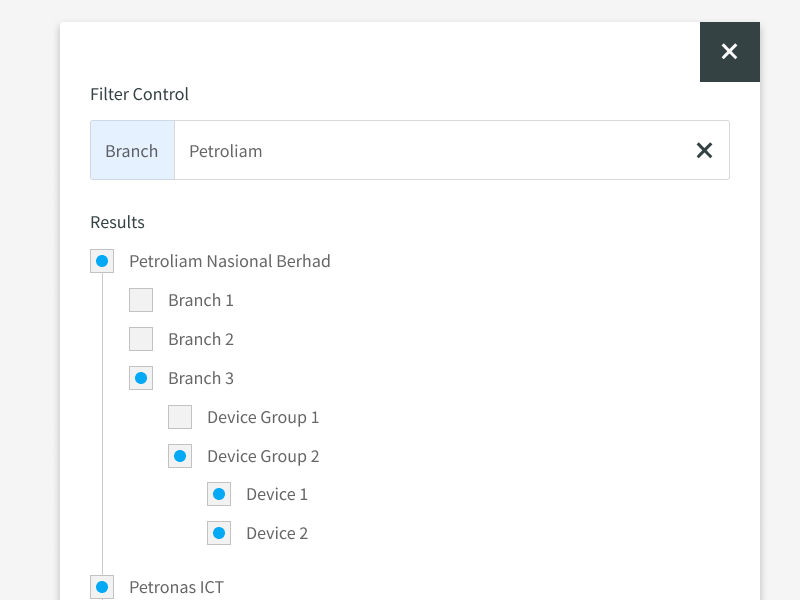The width and height of the screenshot is (800, 600).
Task: Select the Petroliam Nasional Berhad label
Action: point(230,261)
